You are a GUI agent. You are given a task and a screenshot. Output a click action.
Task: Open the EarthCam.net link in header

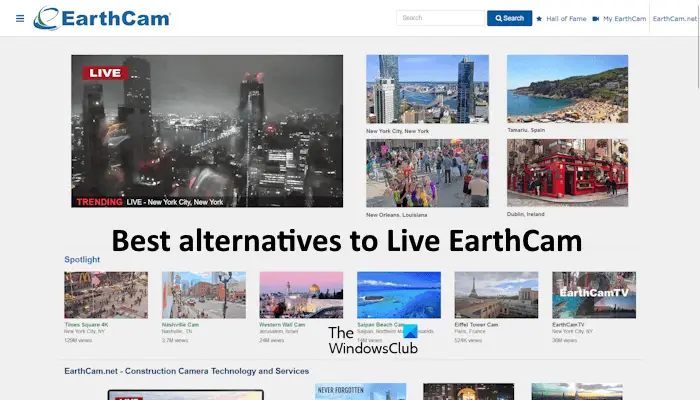(x=675, y=19)
